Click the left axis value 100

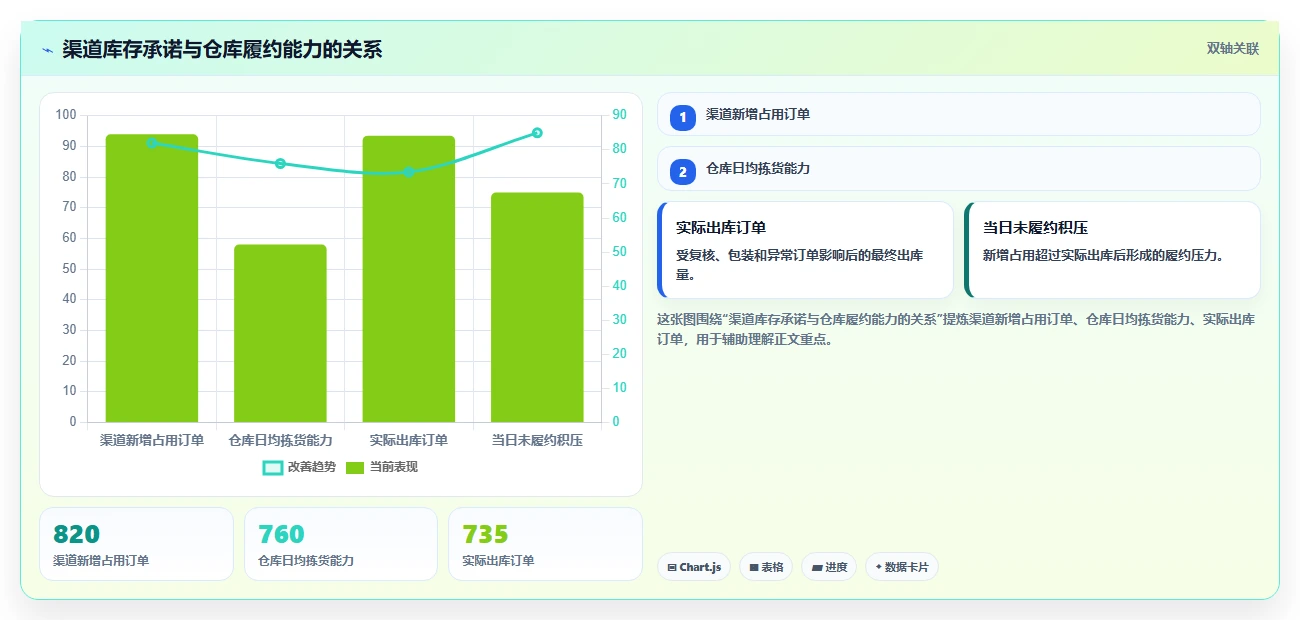66,115
